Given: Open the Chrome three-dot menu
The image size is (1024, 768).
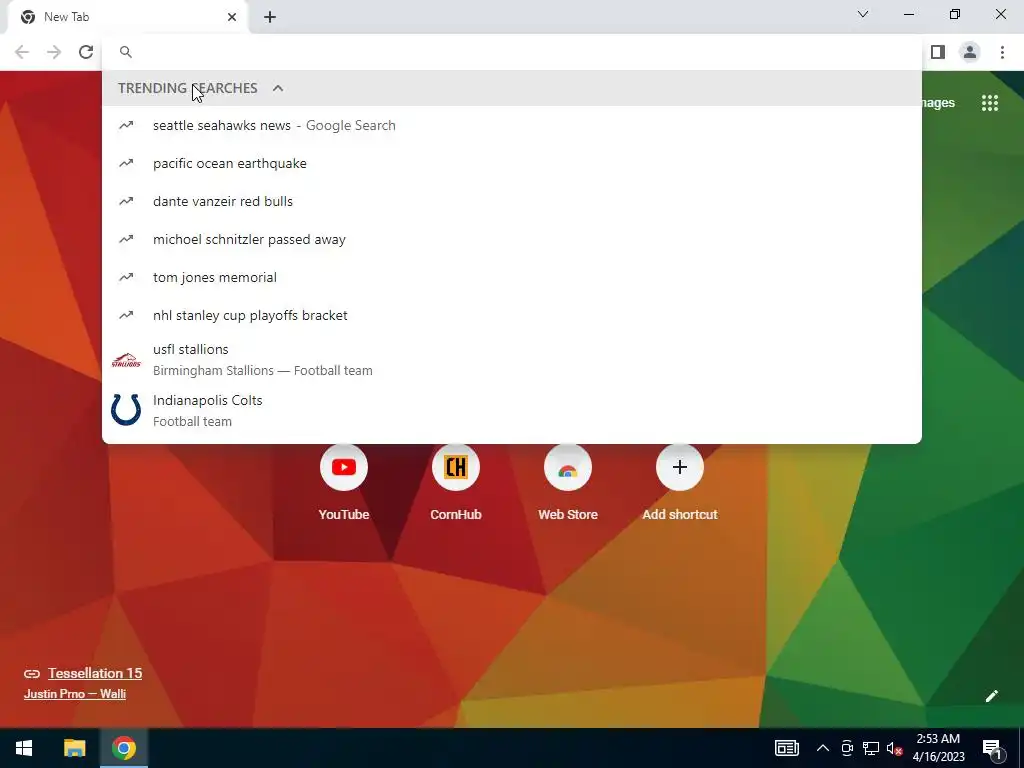Looking at the screenshot, I should 1002,52.
